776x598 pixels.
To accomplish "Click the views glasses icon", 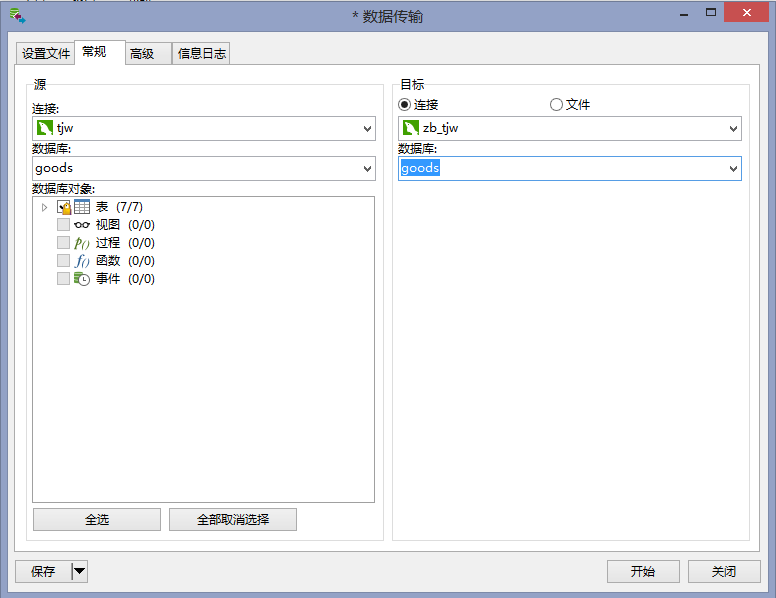I will click(x=82, y=225).
